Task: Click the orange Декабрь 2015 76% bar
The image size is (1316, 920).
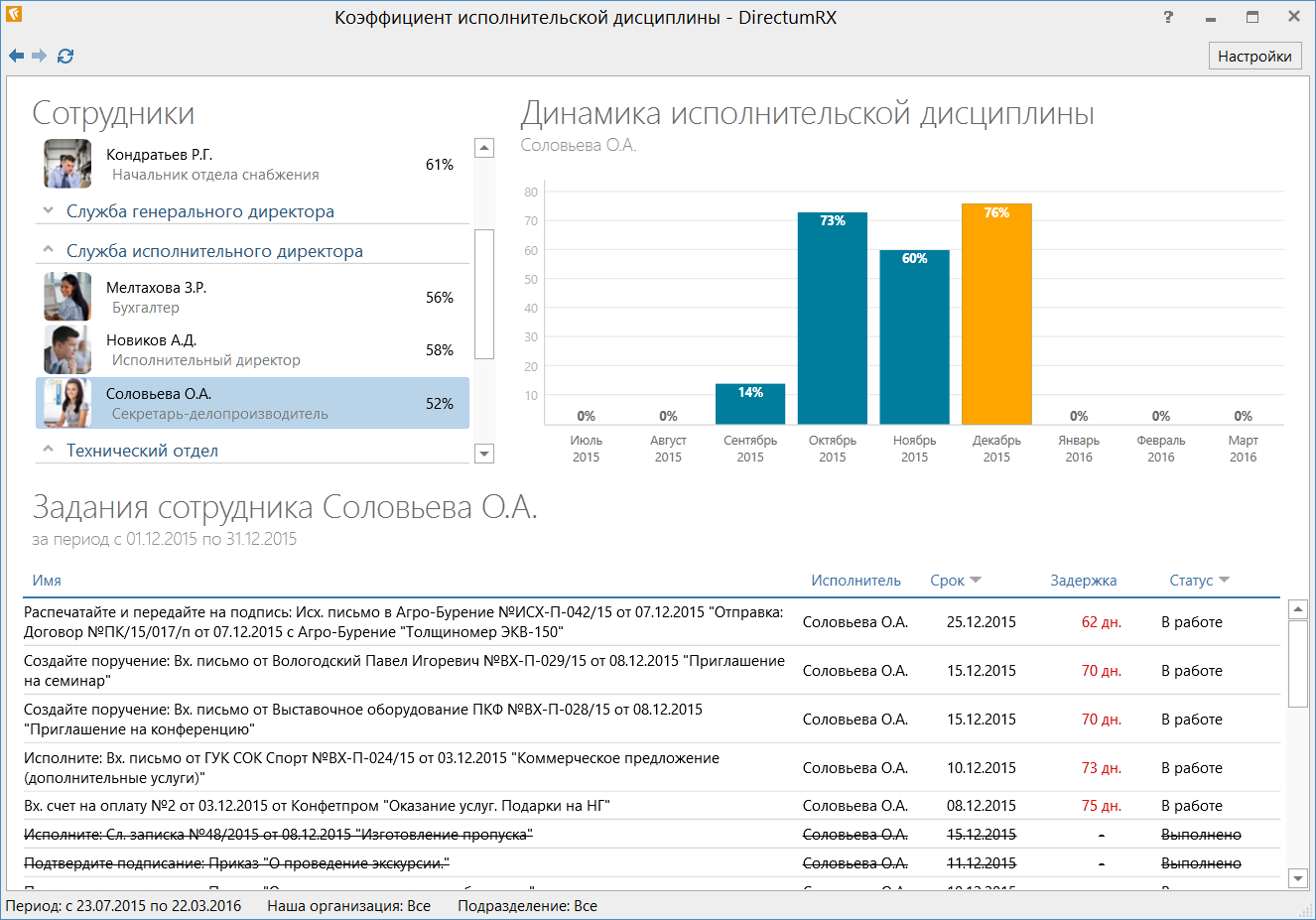Action: pyautogui.click(x=996, y=314)
